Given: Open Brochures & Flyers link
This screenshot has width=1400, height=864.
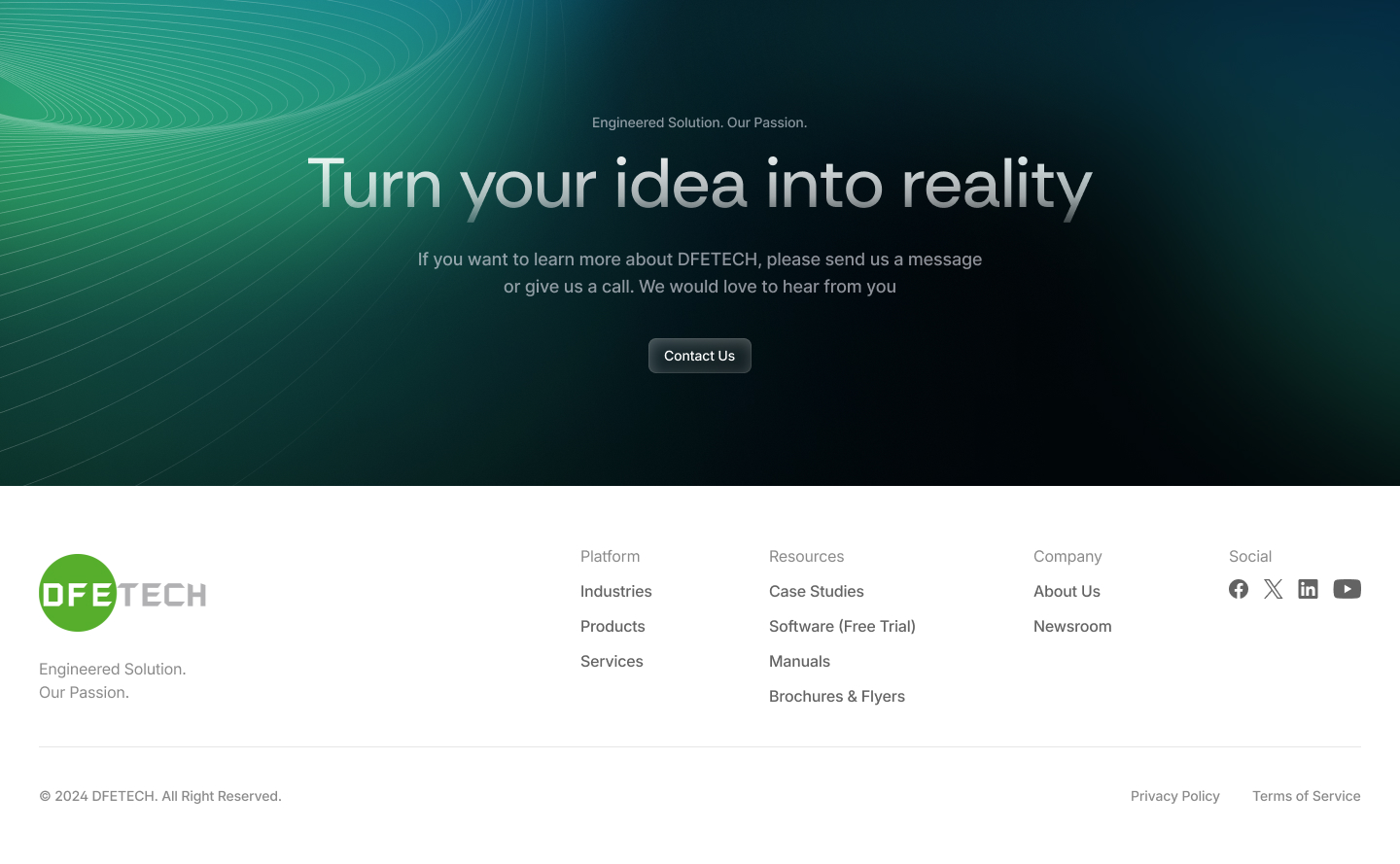Looking at the screenshot, I should coord(837,696).
